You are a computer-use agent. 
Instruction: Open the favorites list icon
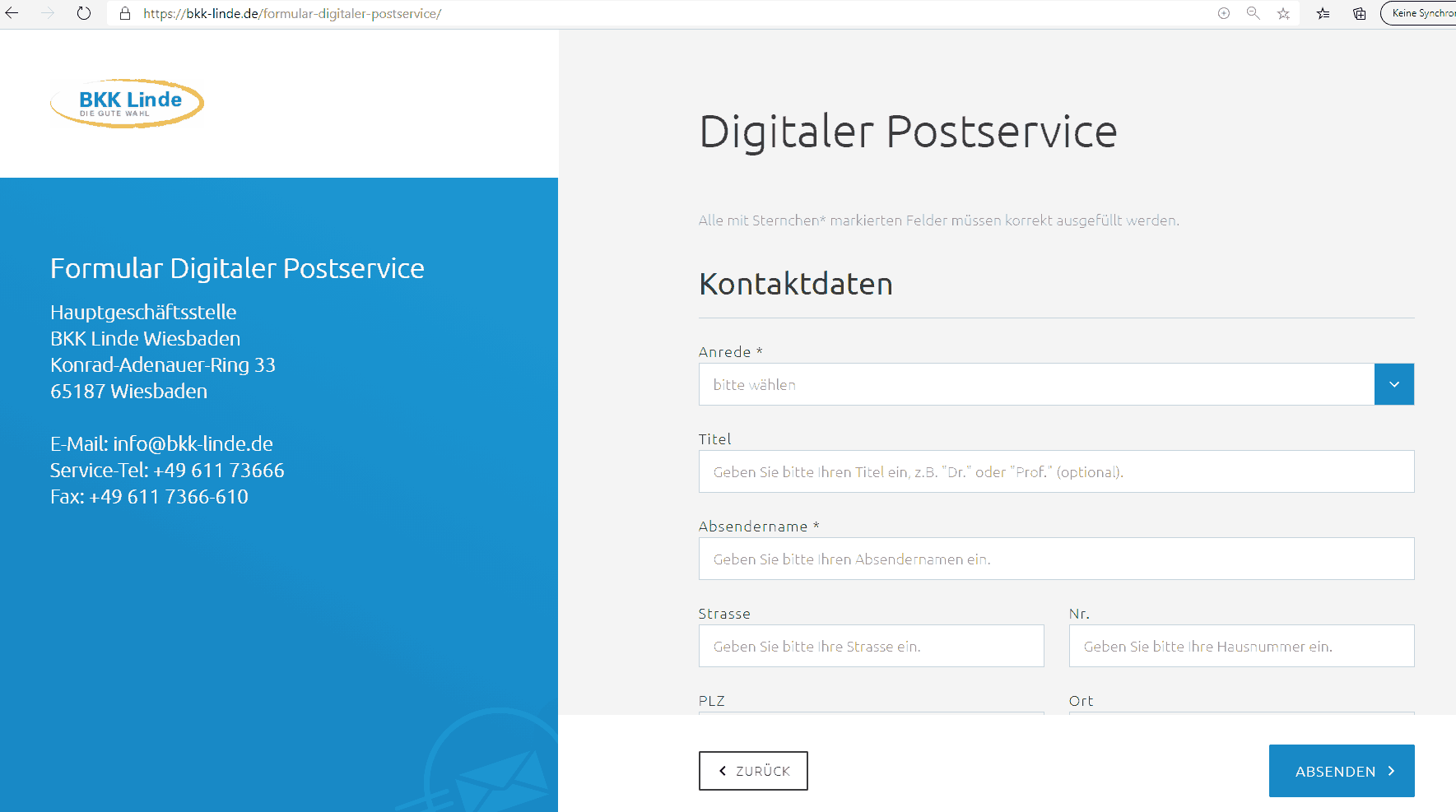point(1323,13)
